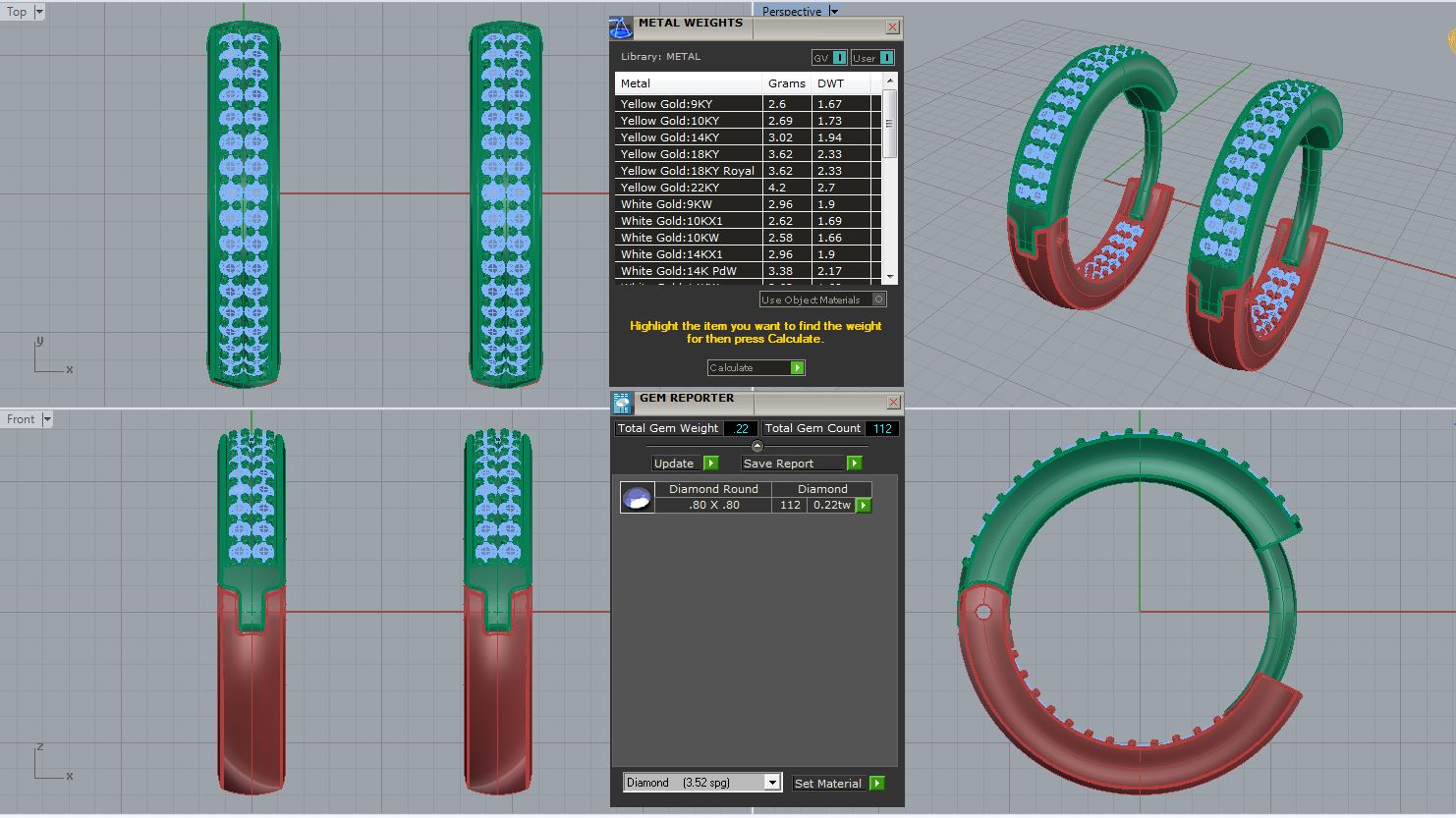
Task: Click the metal list scroll-up arrow
Action: [889, 81]
